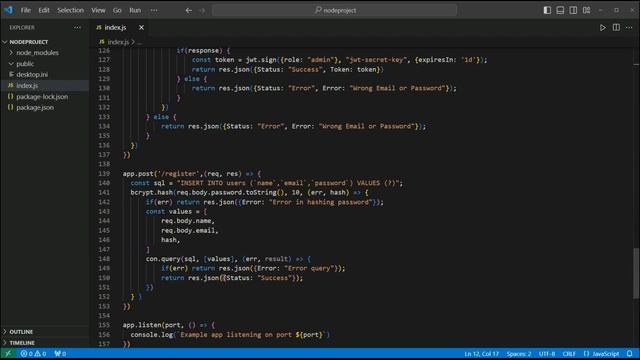Open the File menu
The width and height of the screenshot is (640, 360).
pos(26,10)
